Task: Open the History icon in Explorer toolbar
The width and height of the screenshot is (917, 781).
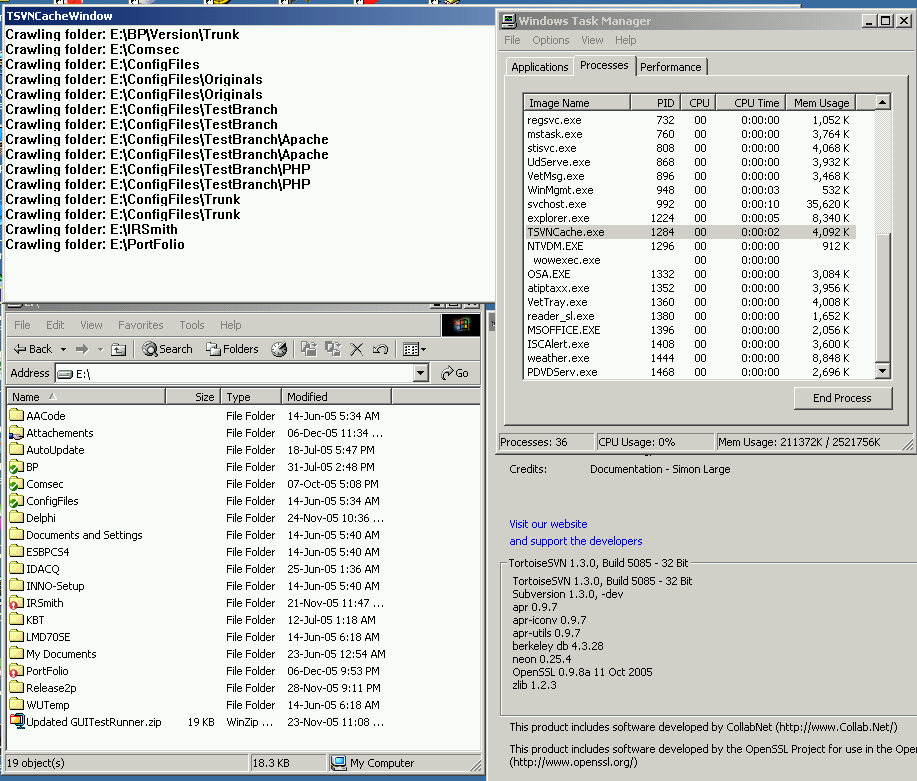Action: coord(279,349)
